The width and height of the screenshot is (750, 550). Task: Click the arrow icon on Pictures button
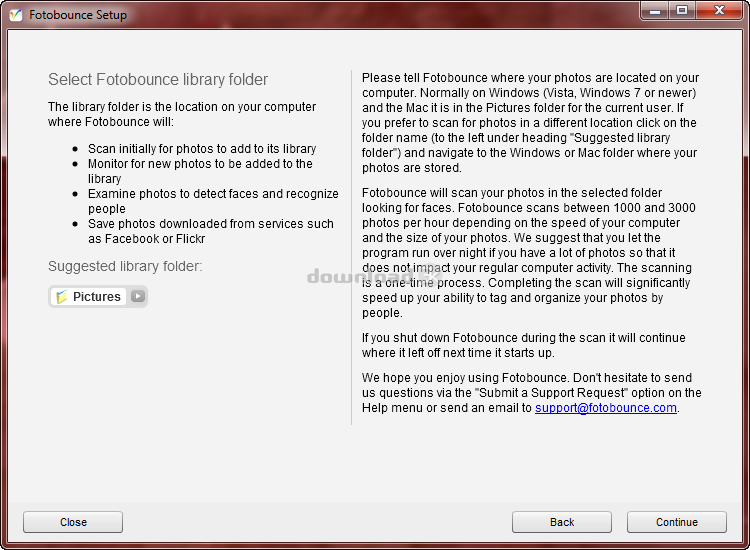pyautogui.click(x=137, y=297)
